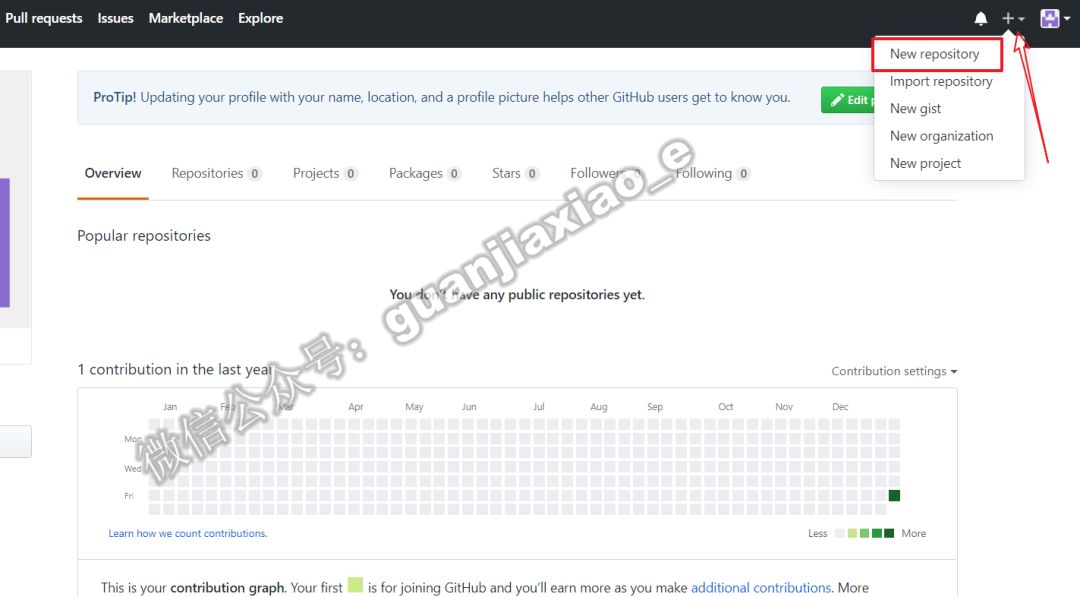Open Learn how we count contributions link

click(187, 534)
